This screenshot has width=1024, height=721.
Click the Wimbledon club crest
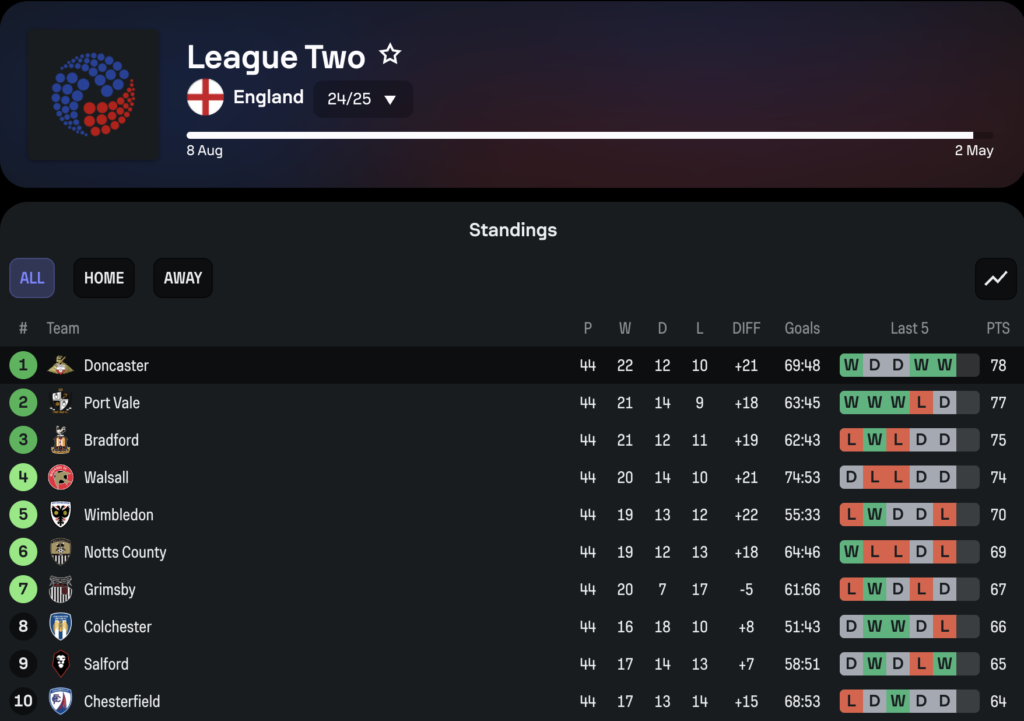pyautogui.click(x=61, y=515)
